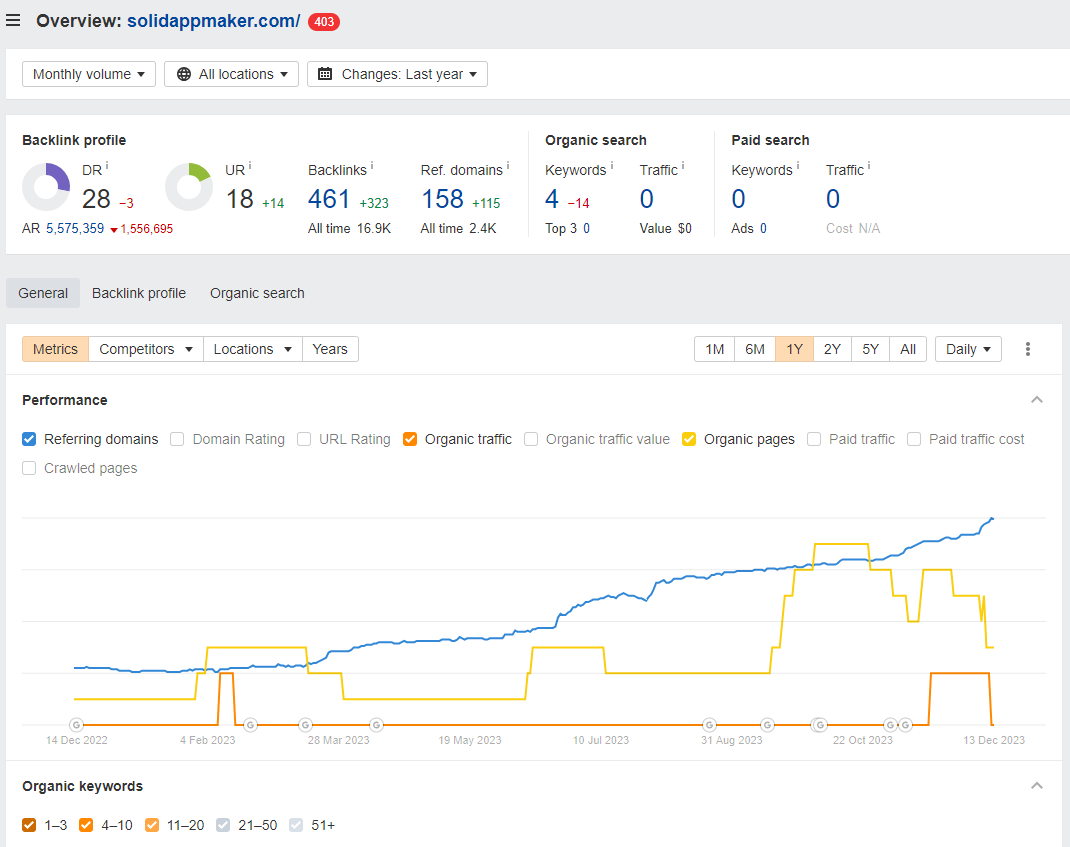Image resolution: width=1070 pixels, height=847 pixels.
Task: Click the DR info icon
Action: [x=107, y=166]
